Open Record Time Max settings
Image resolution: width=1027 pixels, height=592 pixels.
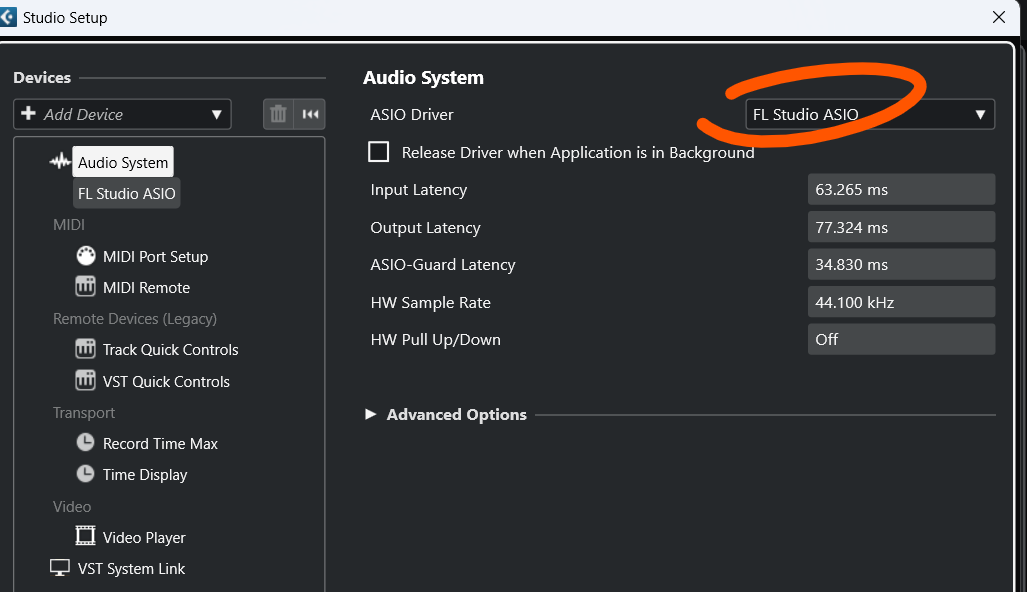160,443
